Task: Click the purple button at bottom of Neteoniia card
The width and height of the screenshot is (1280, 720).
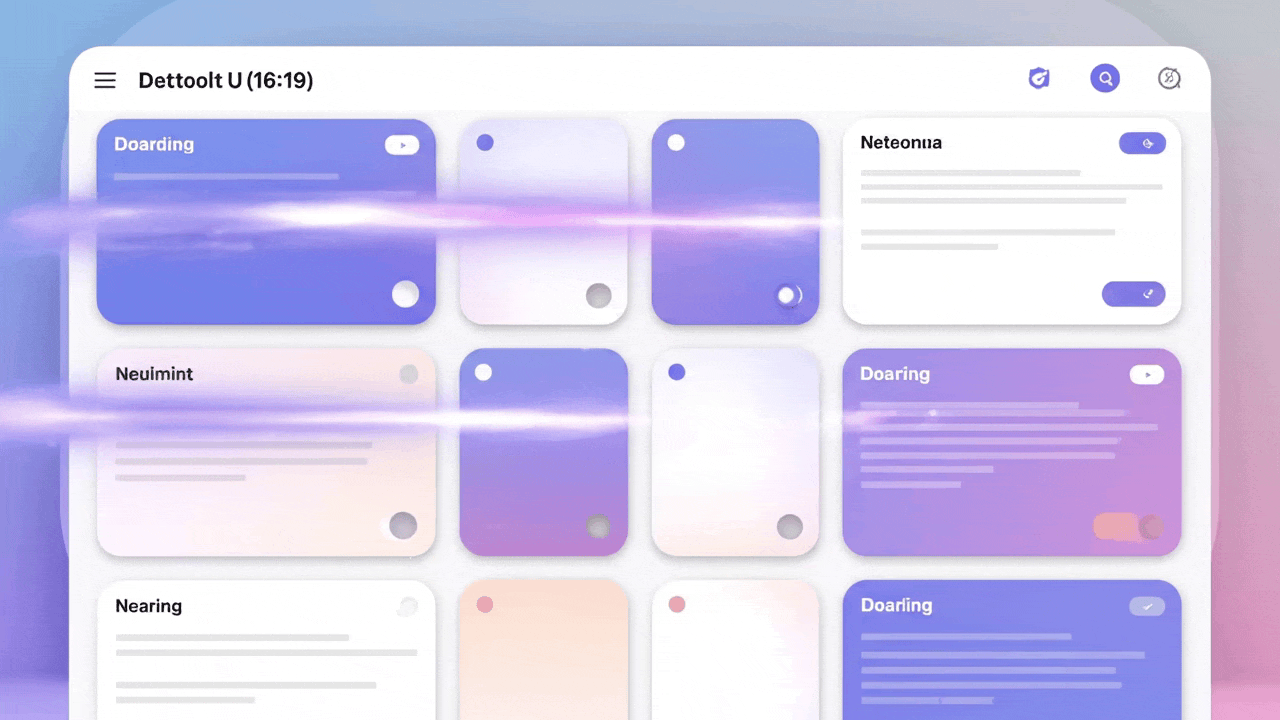Action: (x=1133, y=294)
